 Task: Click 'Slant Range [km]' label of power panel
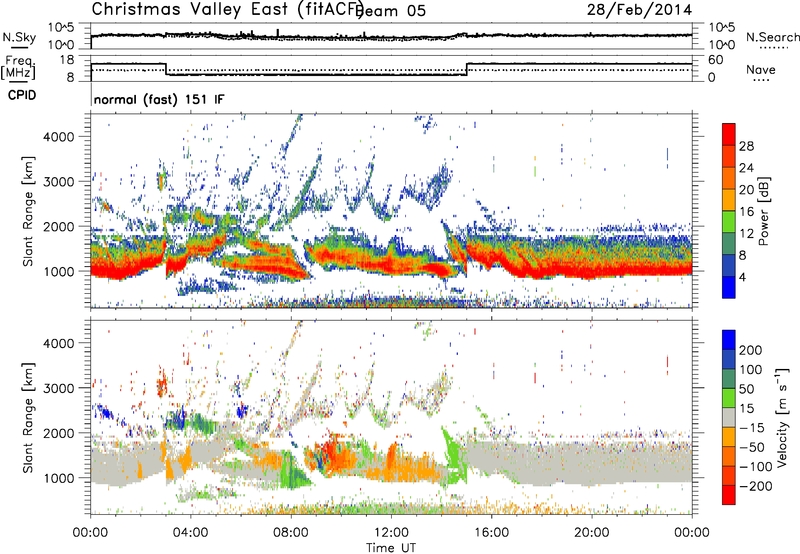coord(28,211)
